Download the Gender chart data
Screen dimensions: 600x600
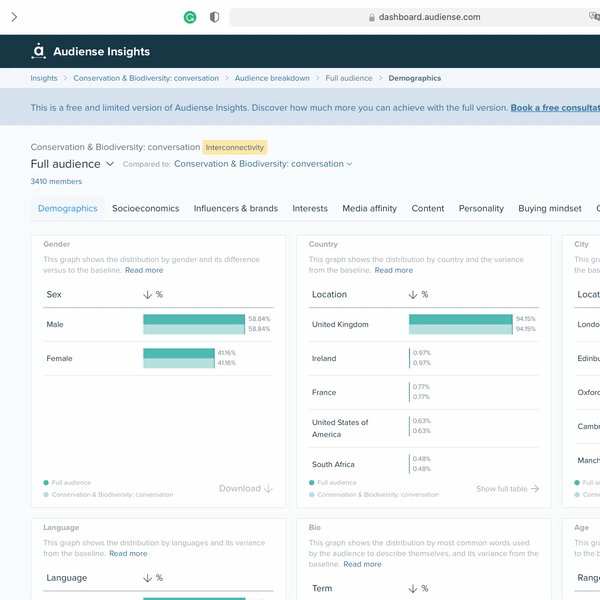tap(246, 489)
